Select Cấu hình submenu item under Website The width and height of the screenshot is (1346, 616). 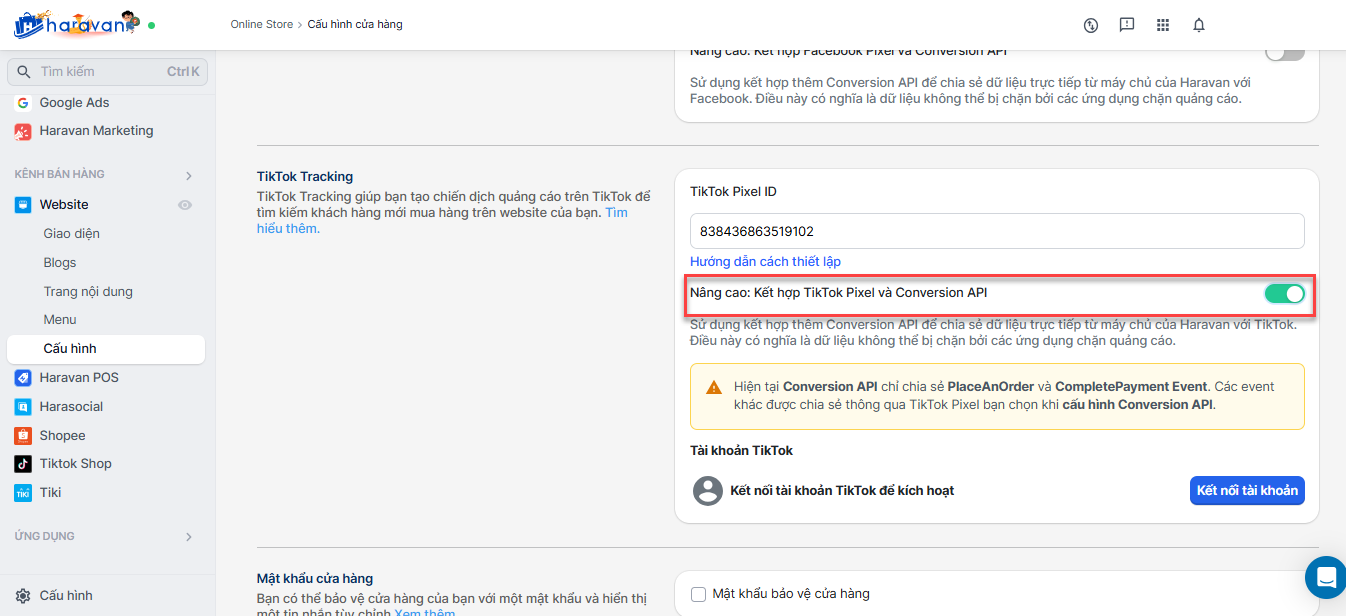(x=106, y=349)
